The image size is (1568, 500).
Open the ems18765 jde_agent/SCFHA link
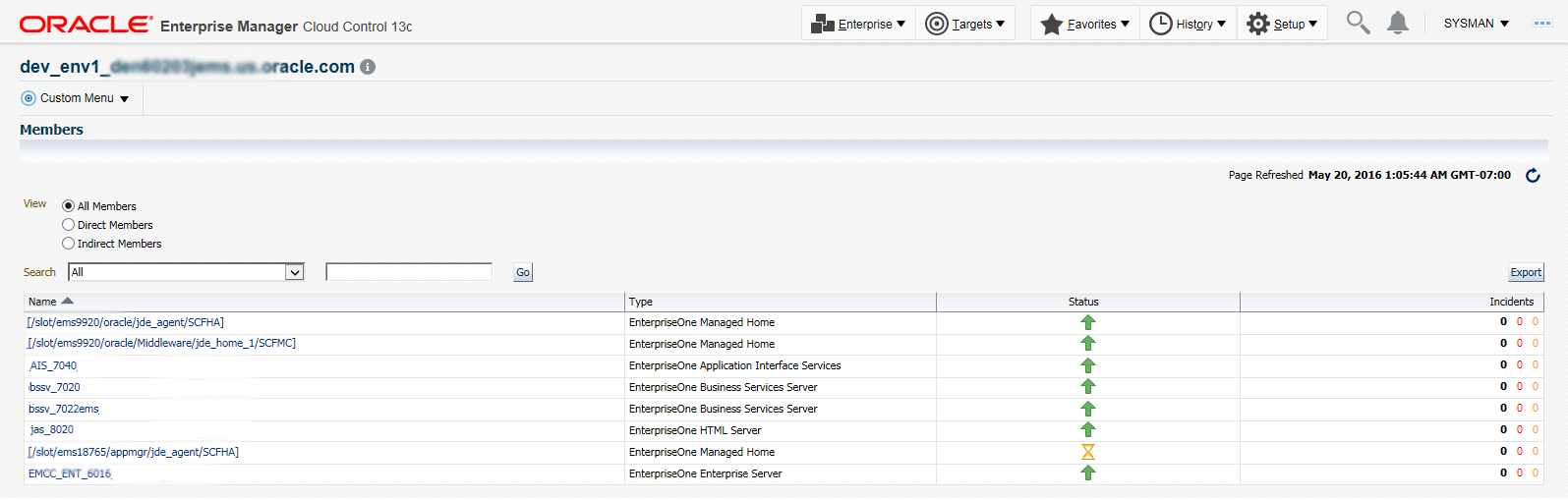coord(133,452)
